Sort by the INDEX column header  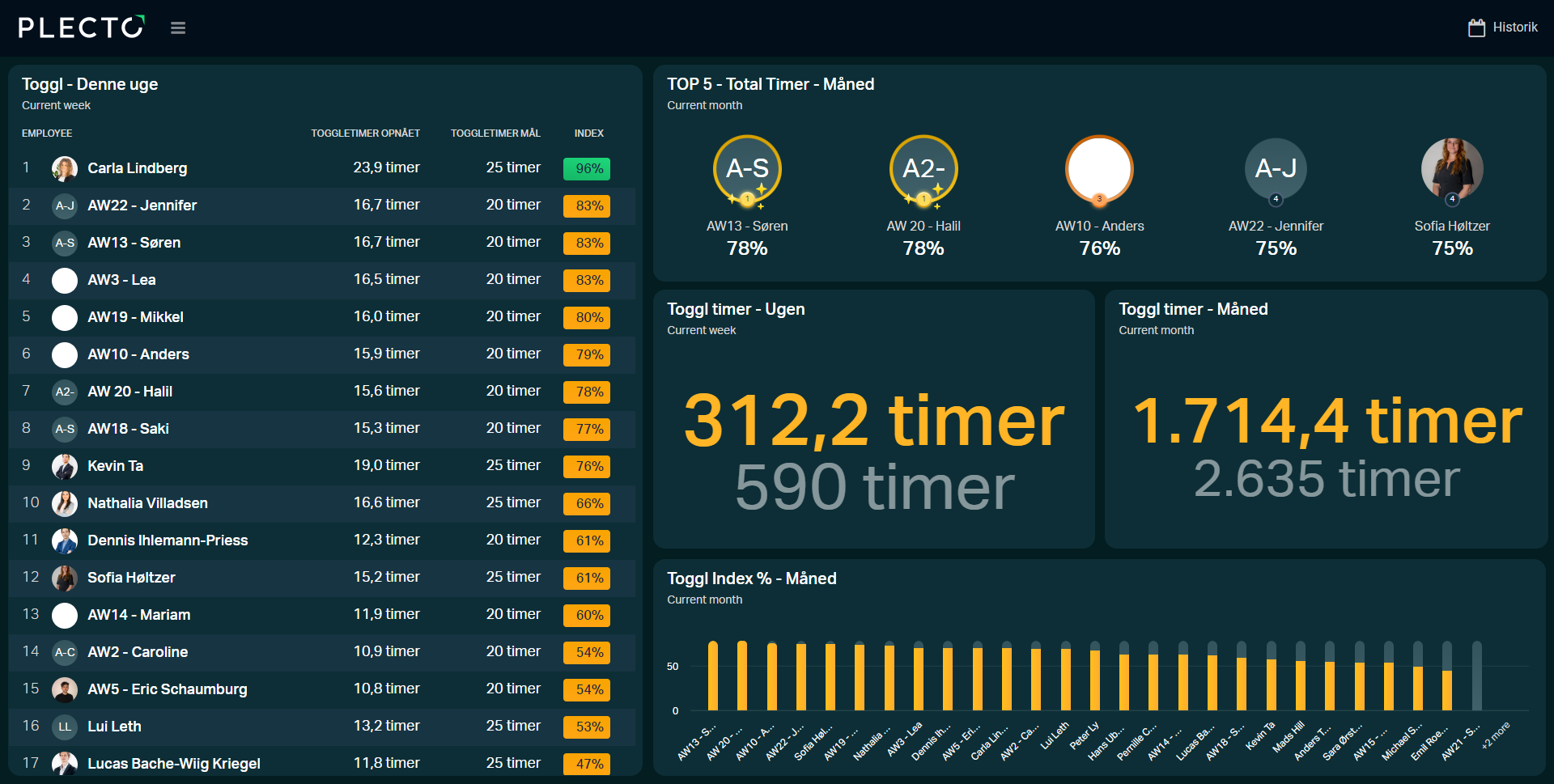[588, 133]
